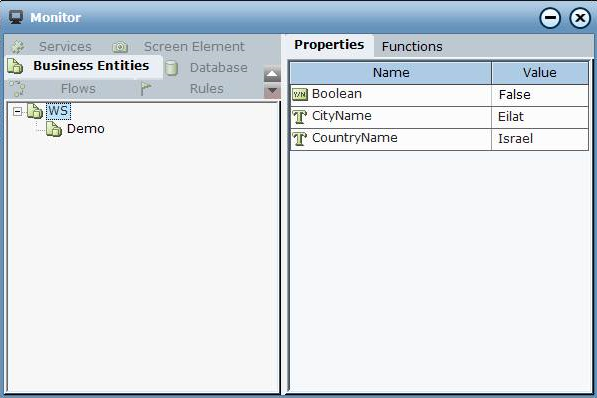Click the Value column header
The width and height of the screenshot is (597, 398).
coord(540,73)
